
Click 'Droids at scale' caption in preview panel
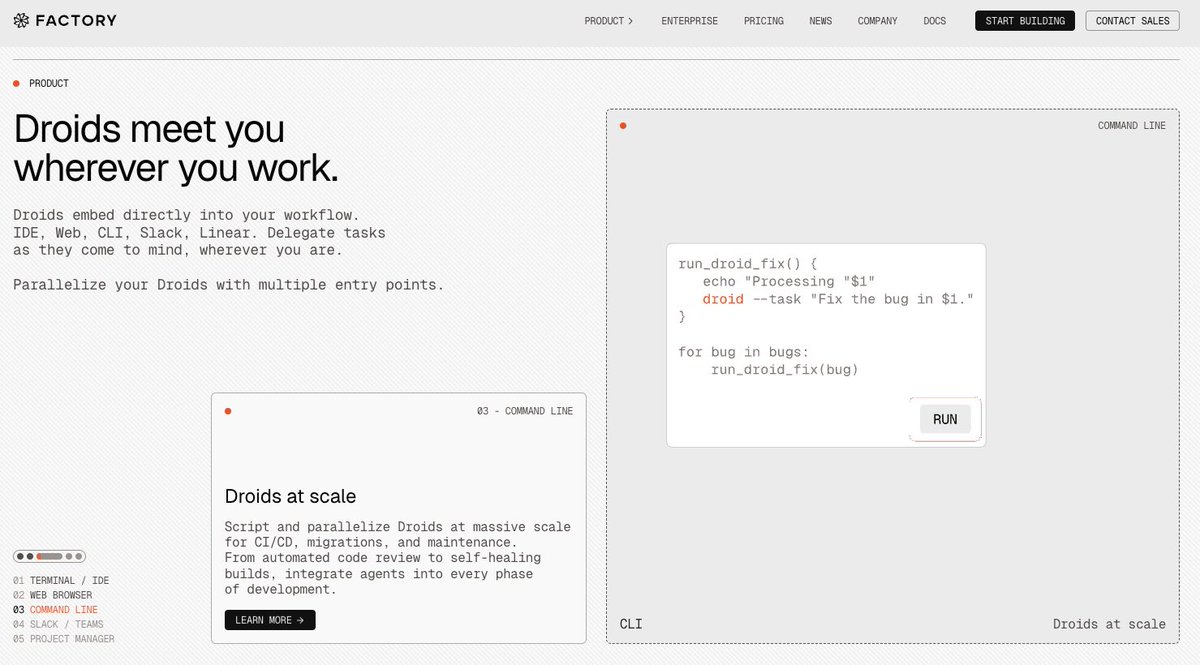[x=1109, y=624]
